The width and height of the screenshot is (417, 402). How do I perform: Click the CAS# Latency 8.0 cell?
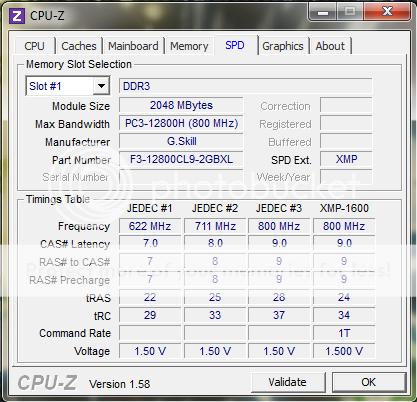pyautogui.click(x=215, y=243)
